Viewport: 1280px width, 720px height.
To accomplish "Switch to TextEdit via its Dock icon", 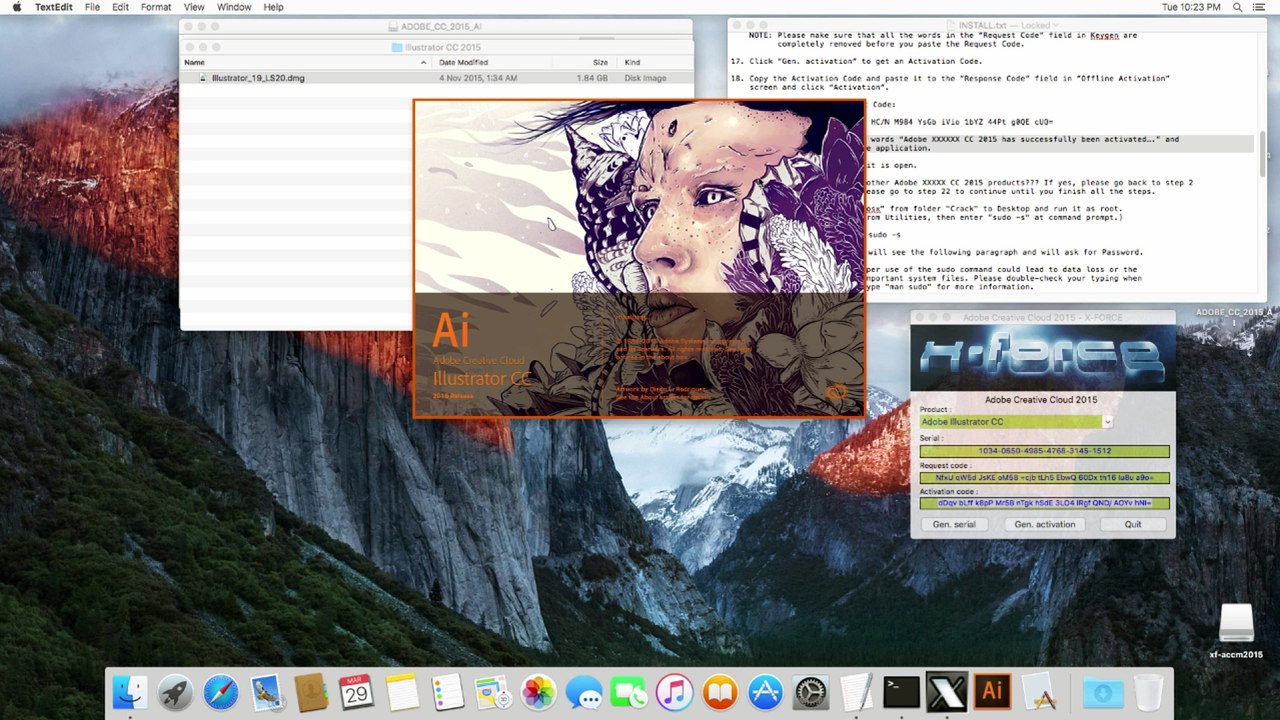I will pyautogui.click(x=856, y=692).
